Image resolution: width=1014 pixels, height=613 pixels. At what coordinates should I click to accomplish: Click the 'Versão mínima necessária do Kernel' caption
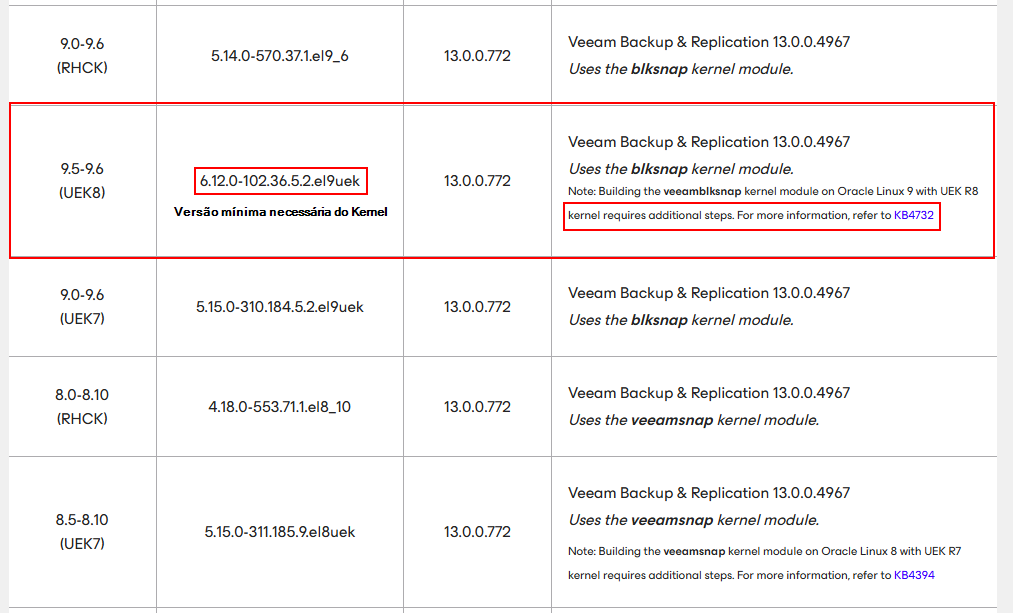pos(280,212)
